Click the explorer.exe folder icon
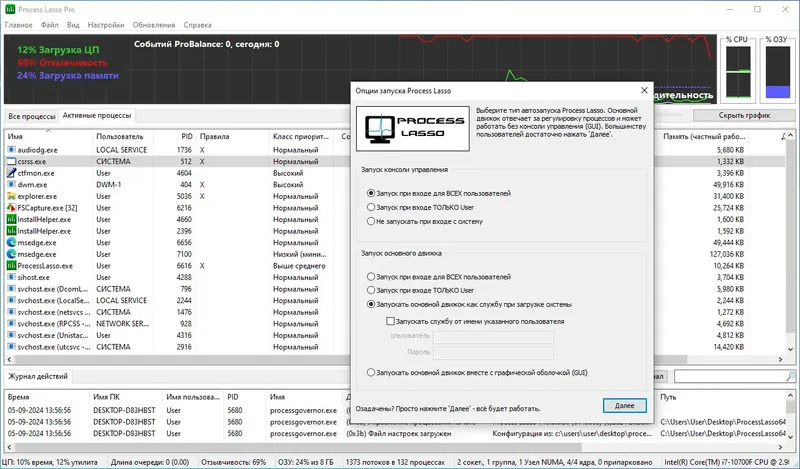The image size is (800, 469). [11, 196]
